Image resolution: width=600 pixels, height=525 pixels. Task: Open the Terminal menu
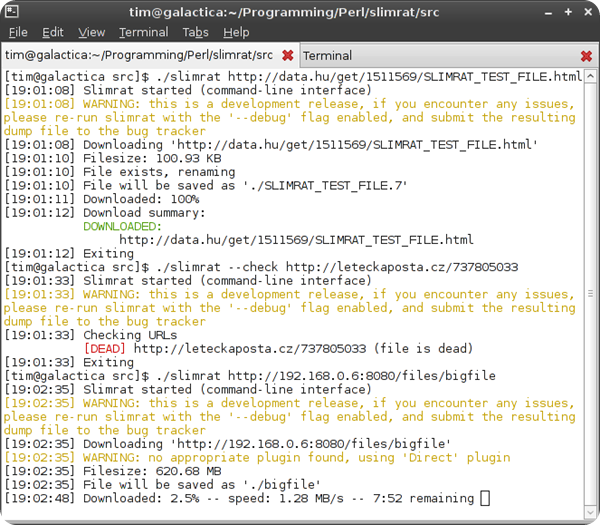coord(143,33)
